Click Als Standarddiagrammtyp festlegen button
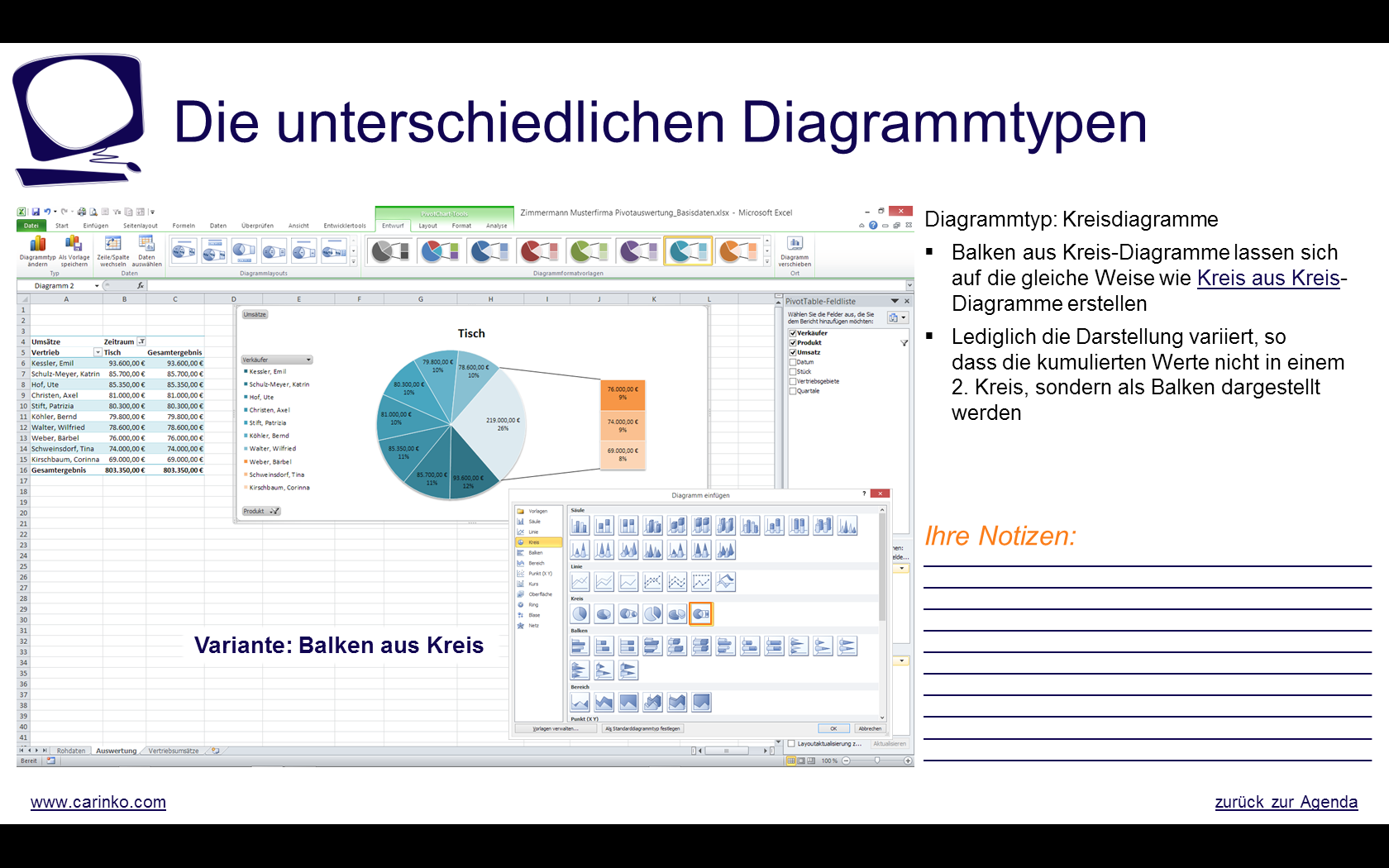The image size is (1389, 868). (x=643, y=728)
